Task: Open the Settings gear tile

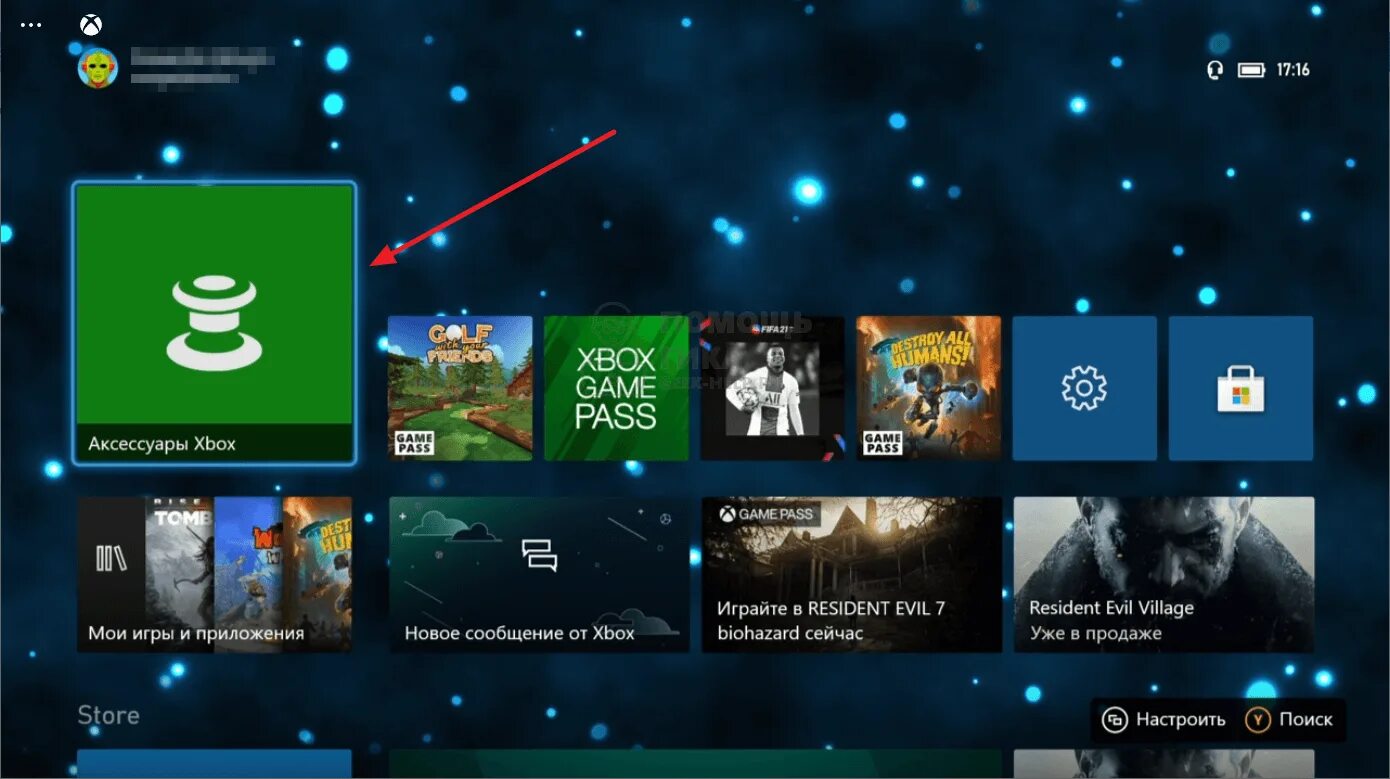Action: [1084, 388]
